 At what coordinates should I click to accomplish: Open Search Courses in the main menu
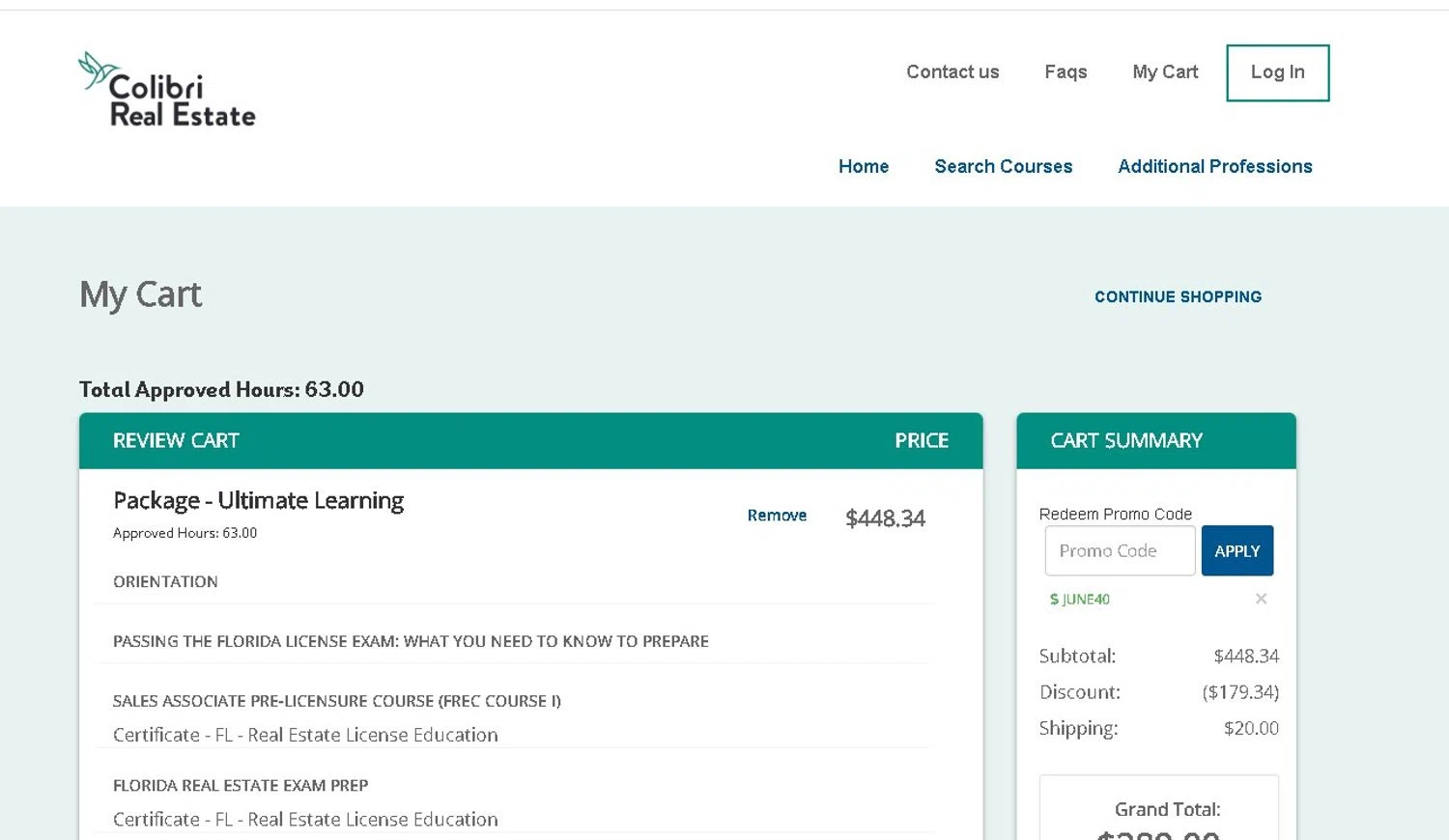1003,166
